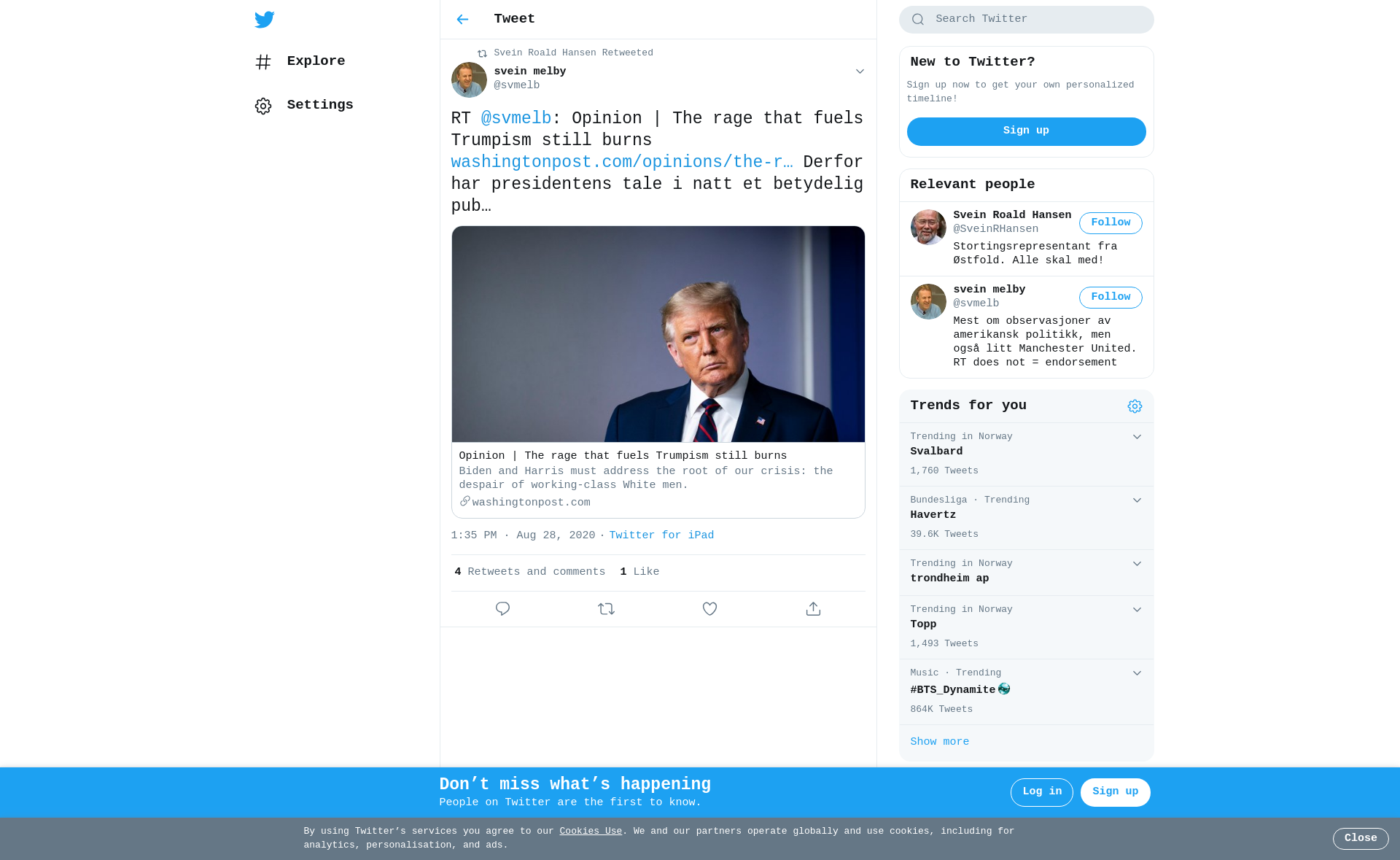Viewport: 1400px width, 860px height.
Task: Focus the Search Twitter field
Action: pos(1026,20)
